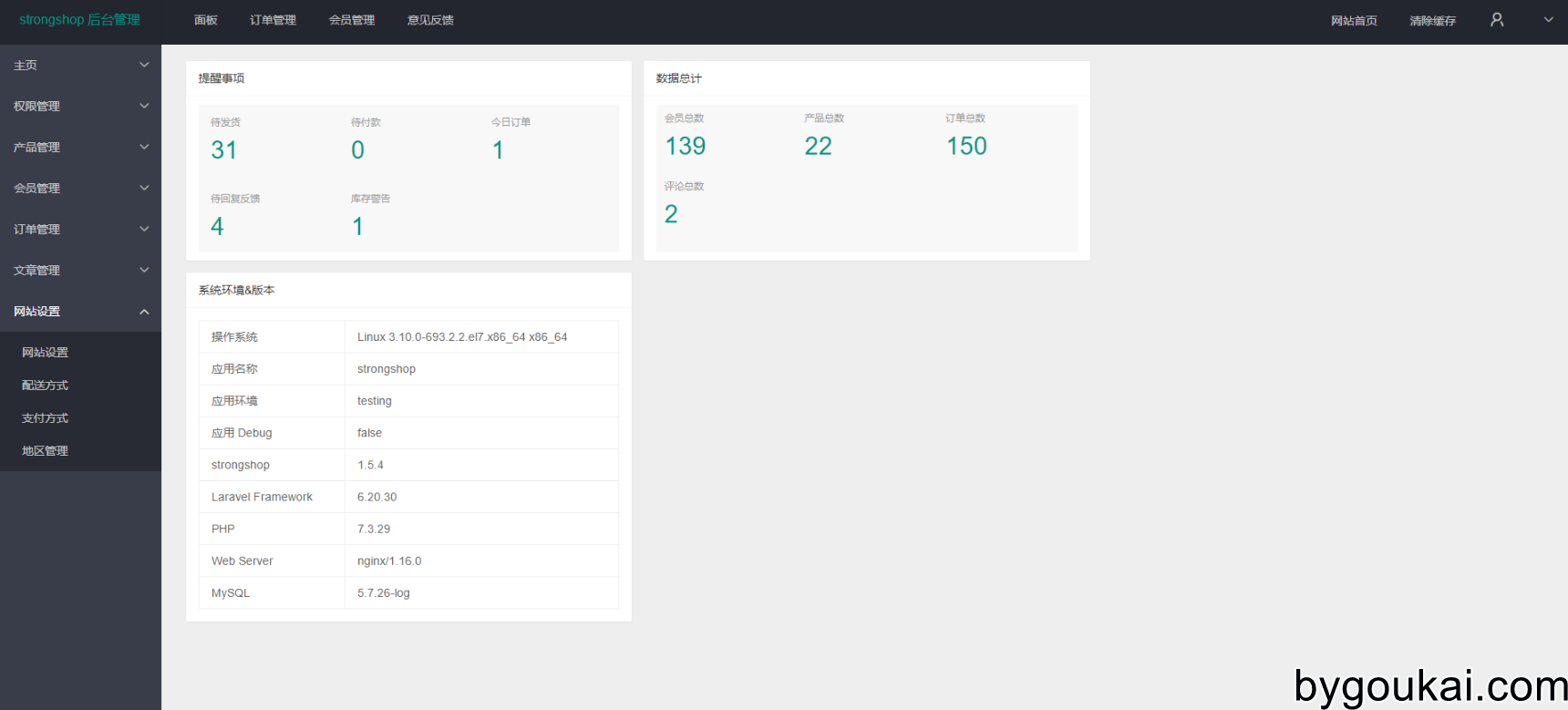Click the 网站首页 link in header
Screen dimensions: 1568x710
click(x=1354, y=21)
